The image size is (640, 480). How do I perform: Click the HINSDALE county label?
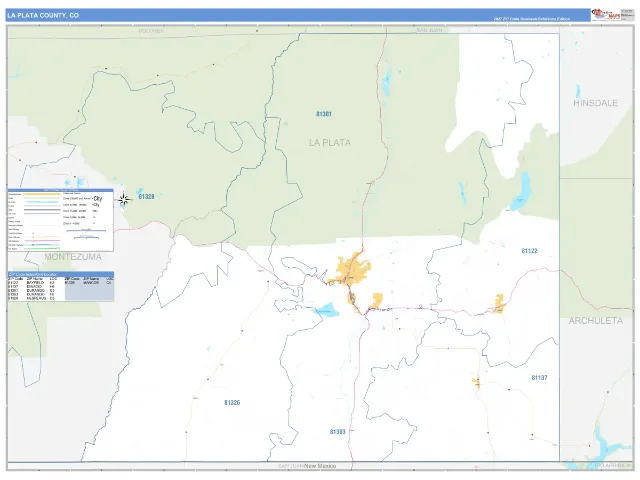coord(596,103)
